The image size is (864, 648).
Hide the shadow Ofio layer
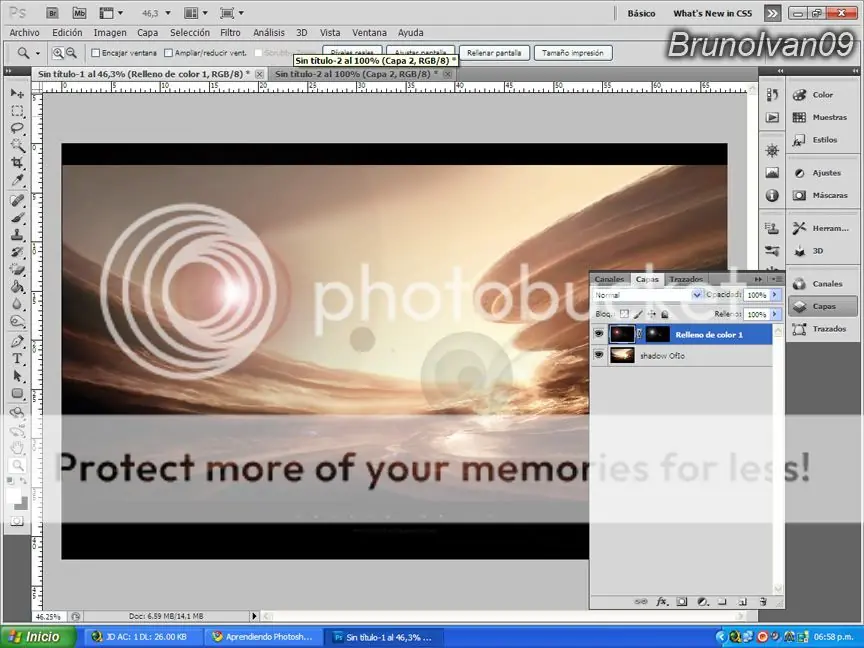598,355
